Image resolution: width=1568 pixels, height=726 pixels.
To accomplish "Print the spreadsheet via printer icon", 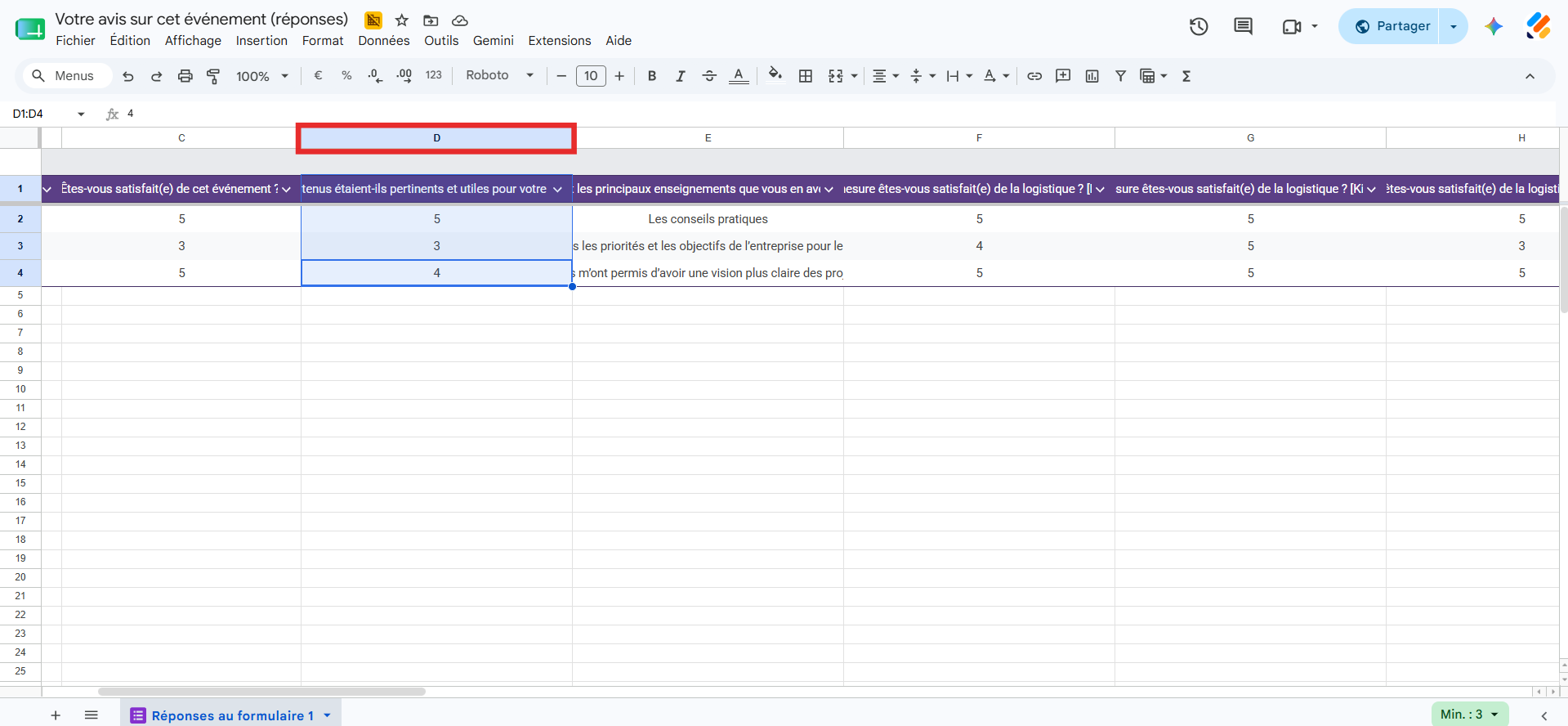I will coord(185,76).
